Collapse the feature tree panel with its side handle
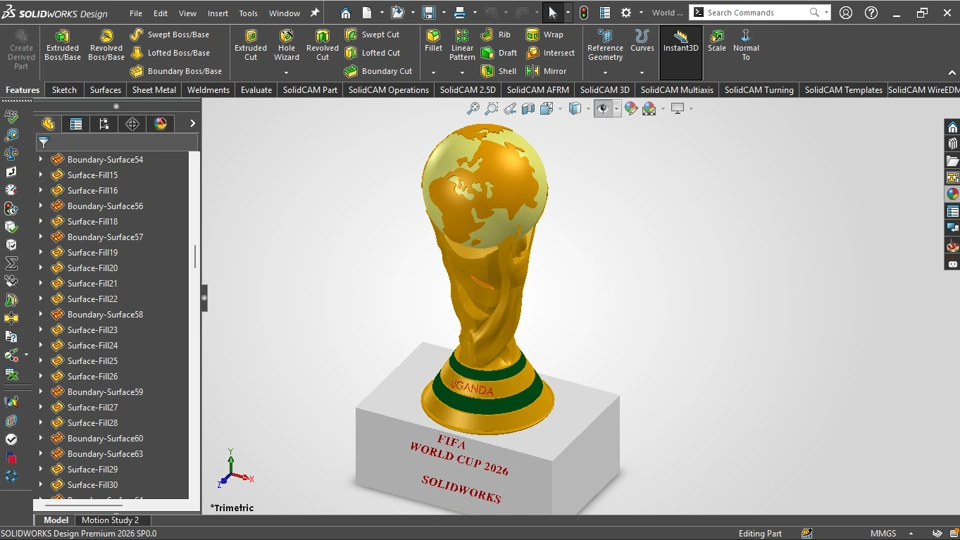This screenshot has width=960, height=540. coord(204,298)
